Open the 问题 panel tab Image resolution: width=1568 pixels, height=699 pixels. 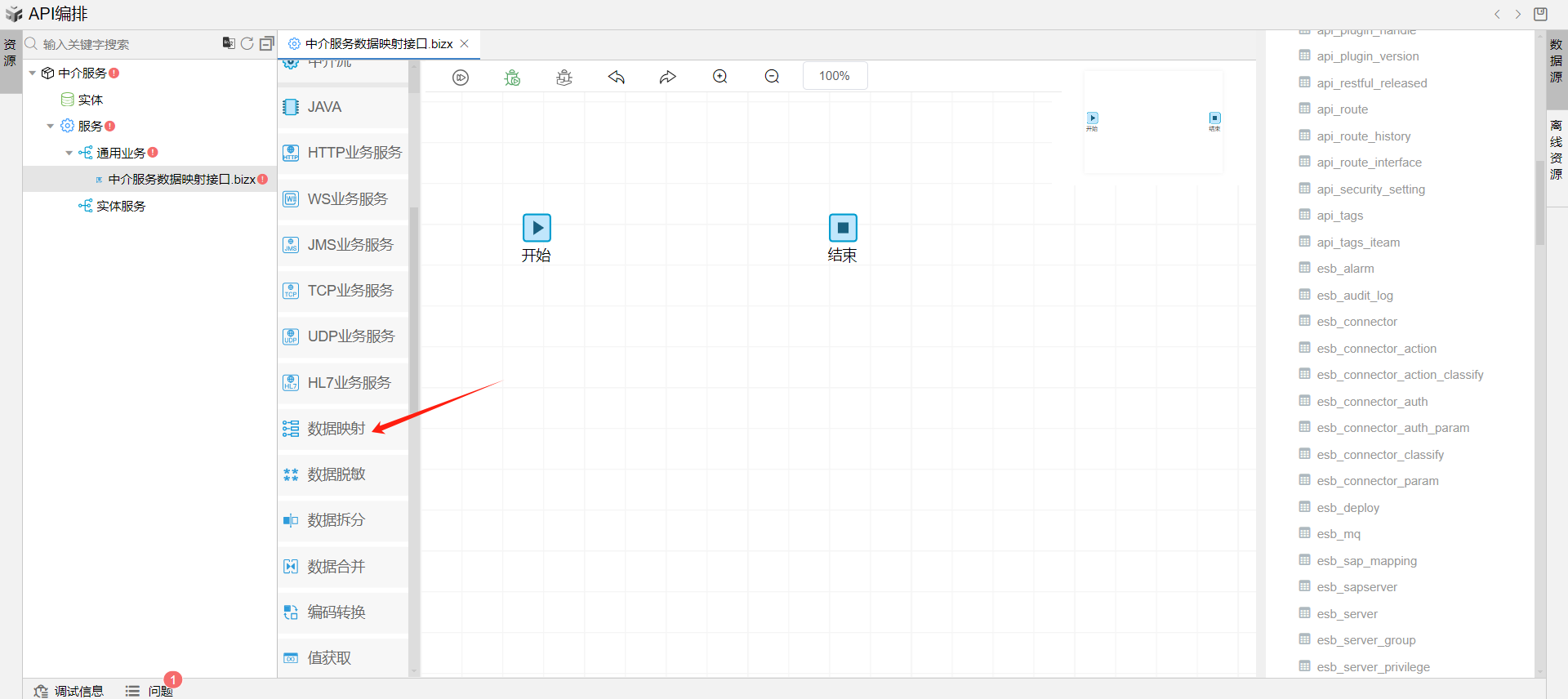click(151, 691)
